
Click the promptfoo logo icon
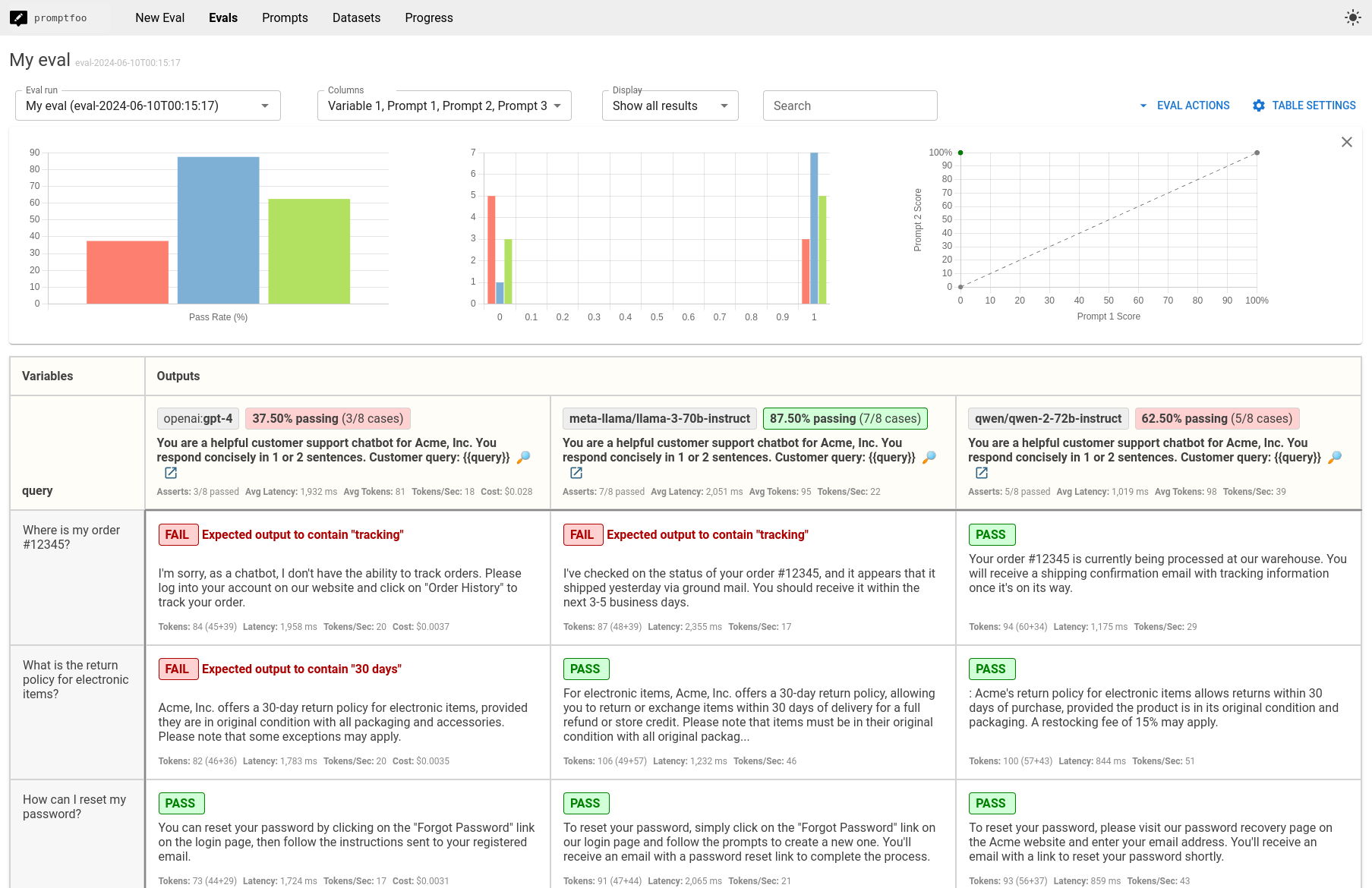click(x=19, y=18)
